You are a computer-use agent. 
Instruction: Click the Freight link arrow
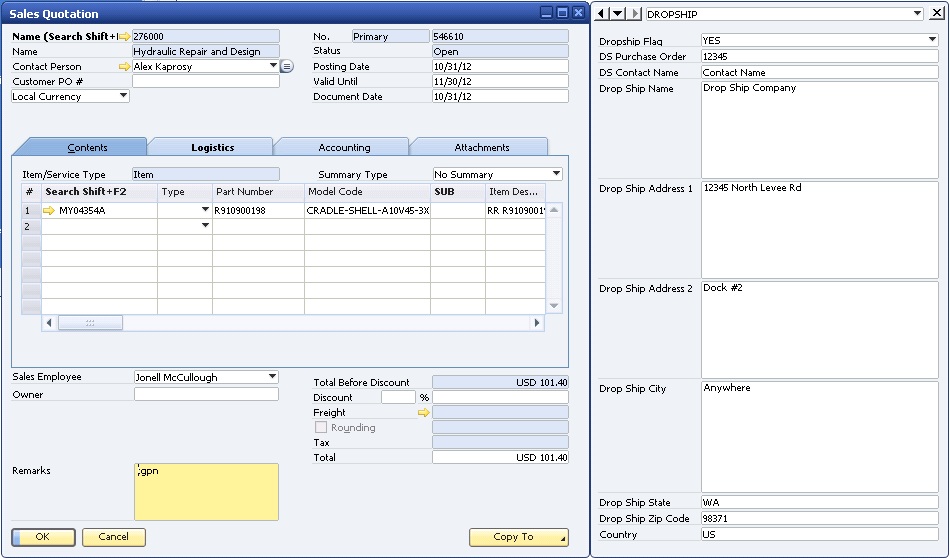(424, 412)
